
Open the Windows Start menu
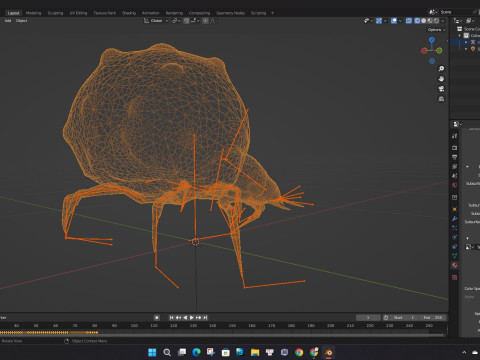click(152, 352)
